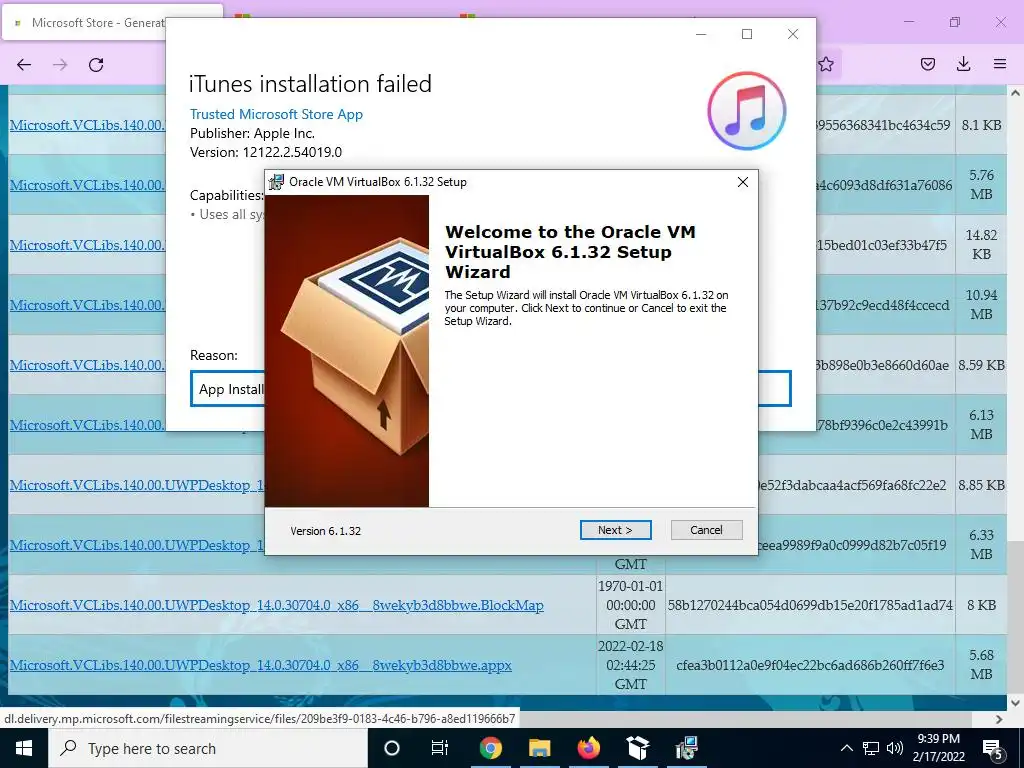
Task: Select date 2022-02-18 02:44:25 GMT cell
Action: coord(630,665)
